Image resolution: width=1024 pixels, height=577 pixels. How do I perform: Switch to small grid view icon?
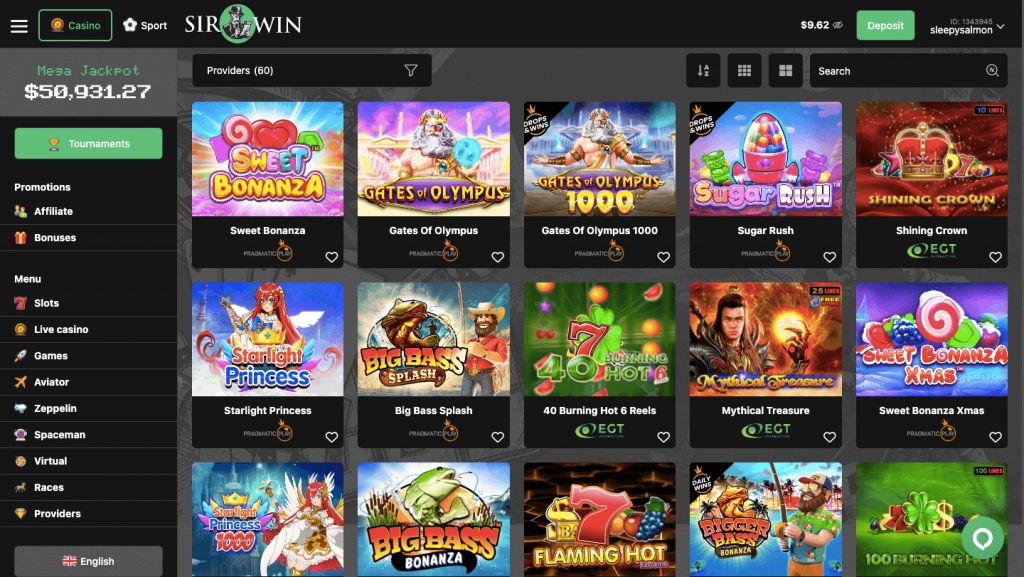coord(744,70)
